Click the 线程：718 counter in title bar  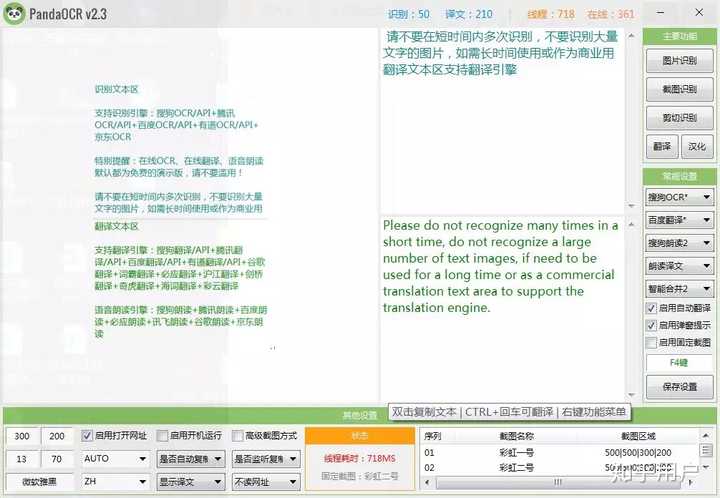[551, 14]
